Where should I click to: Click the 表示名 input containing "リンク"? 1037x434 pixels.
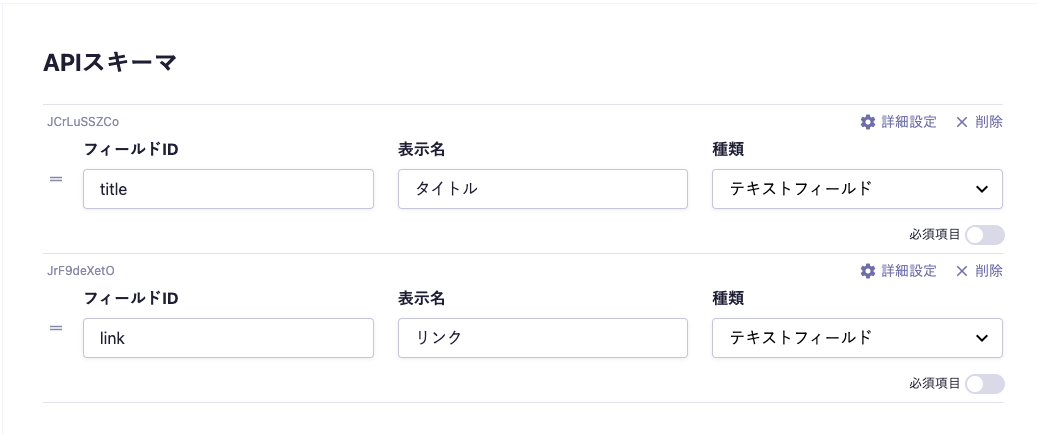pos(542,338)
